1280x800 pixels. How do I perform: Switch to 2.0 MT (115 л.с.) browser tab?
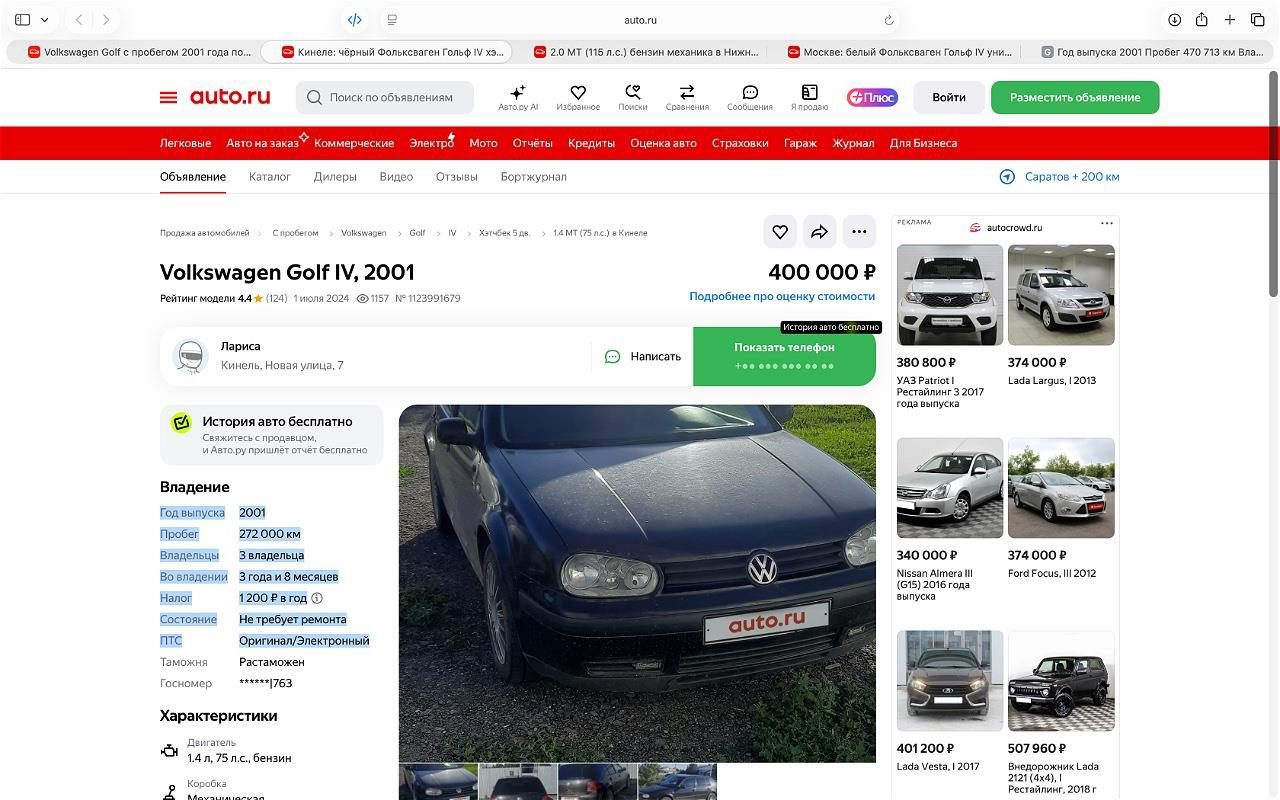click(645, 52)
